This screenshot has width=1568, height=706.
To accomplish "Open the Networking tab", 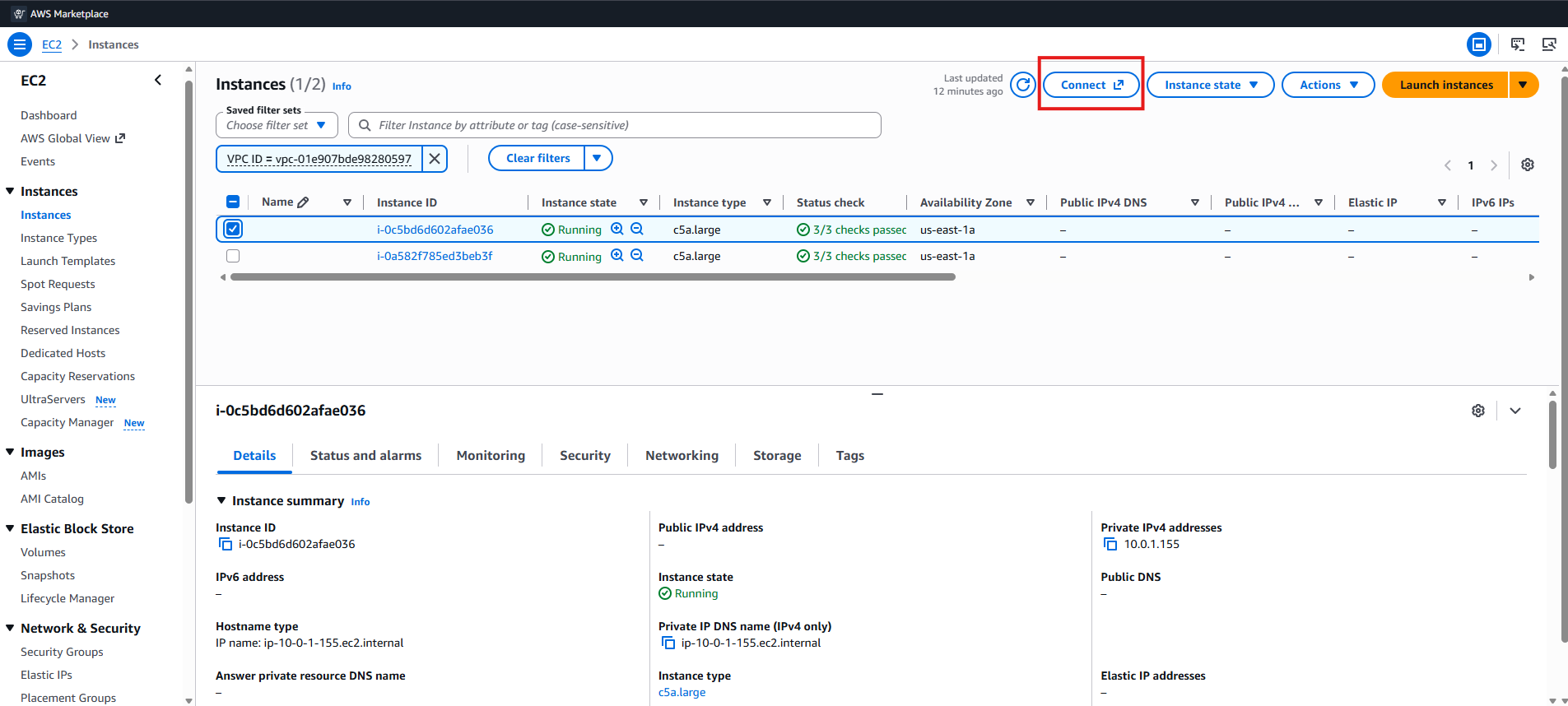I will pyautogui.click(x=682, y=456).
